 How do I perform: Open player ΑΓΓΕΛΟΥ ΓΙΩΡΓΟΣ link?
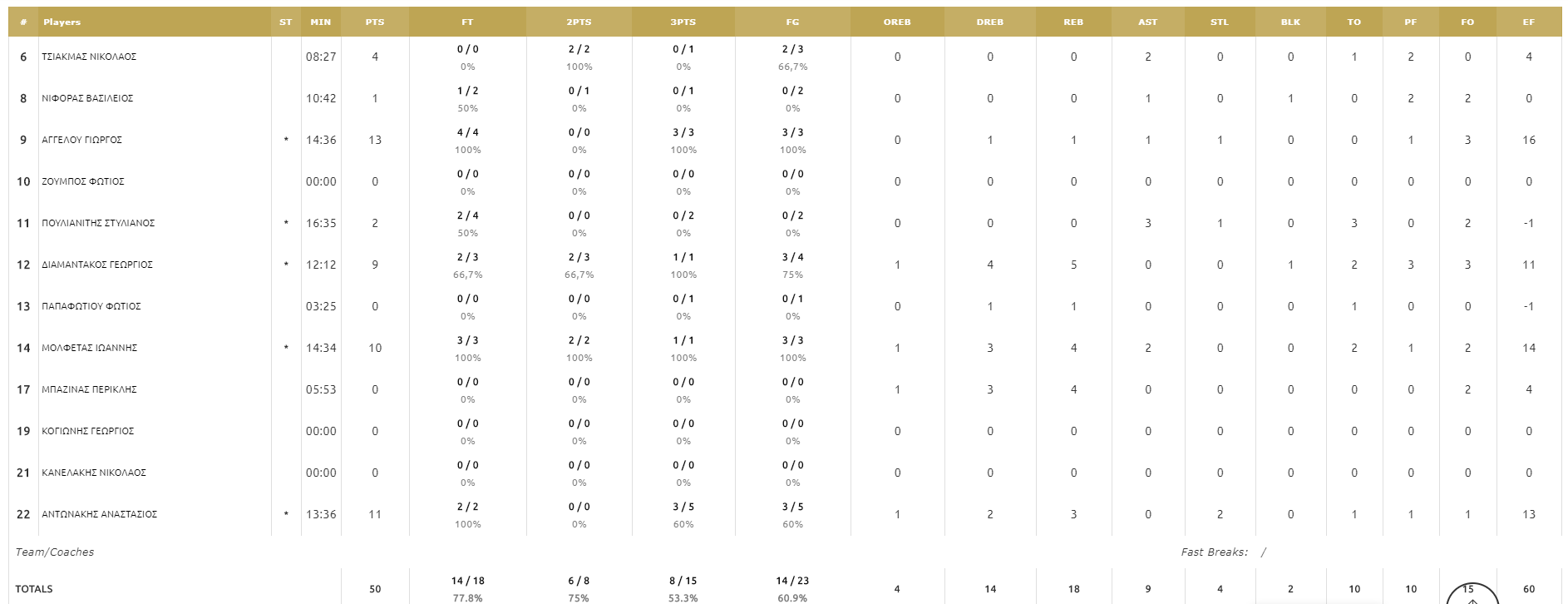(x=81, y=140)
